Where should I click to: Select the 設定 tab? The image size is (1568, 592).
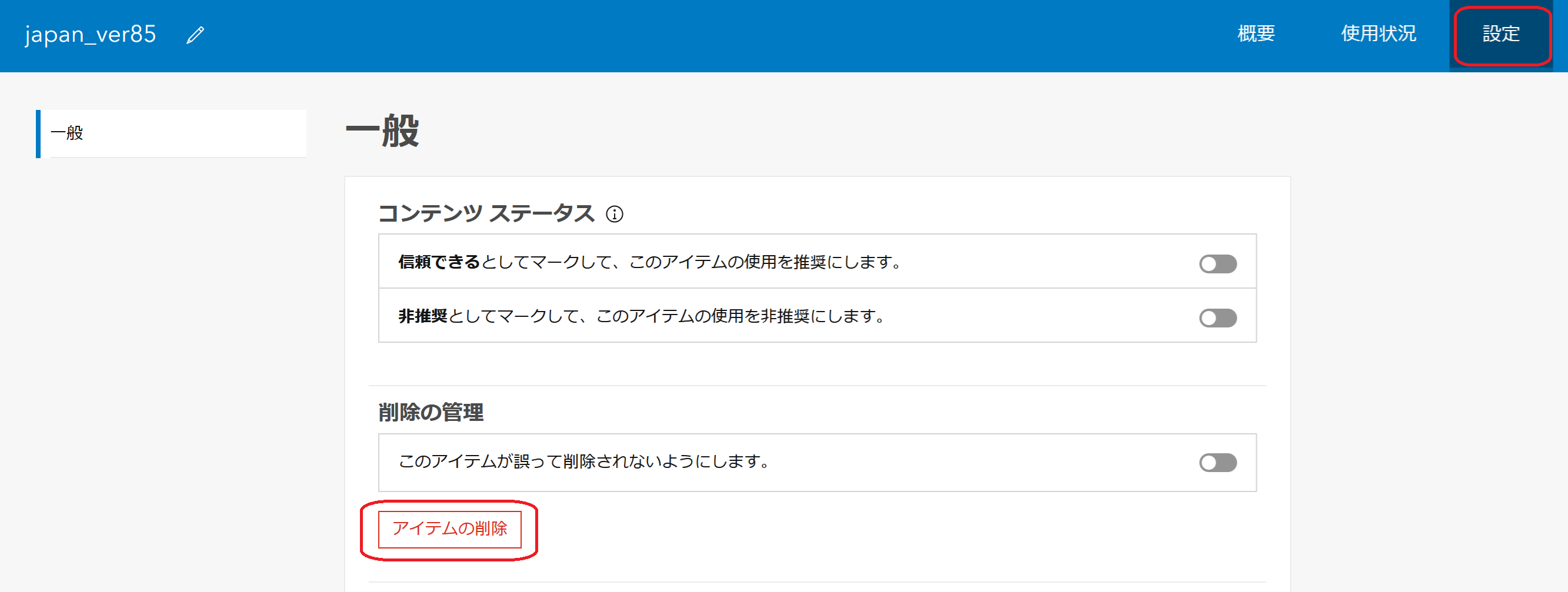[1500, 35]
